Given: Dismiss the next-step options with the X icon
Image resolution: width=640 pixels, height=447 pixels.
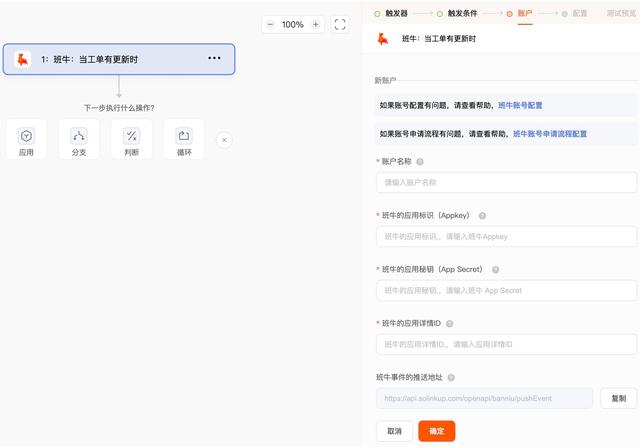Looking at the screenshot, I should click(224, 140).
